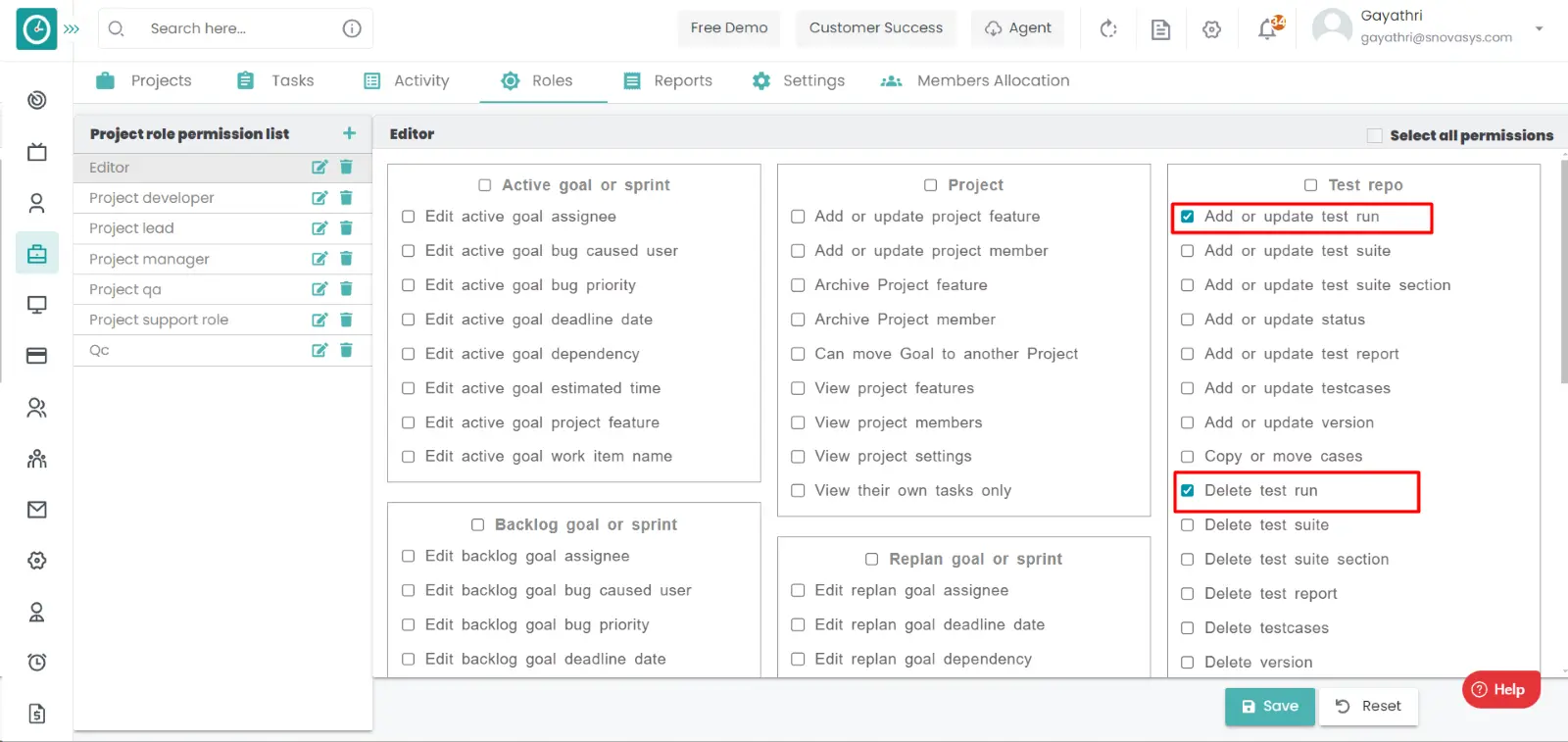The image size is (1568, 742).
Task: Open the settings gear icon in header
Action: coord(1212,29)
